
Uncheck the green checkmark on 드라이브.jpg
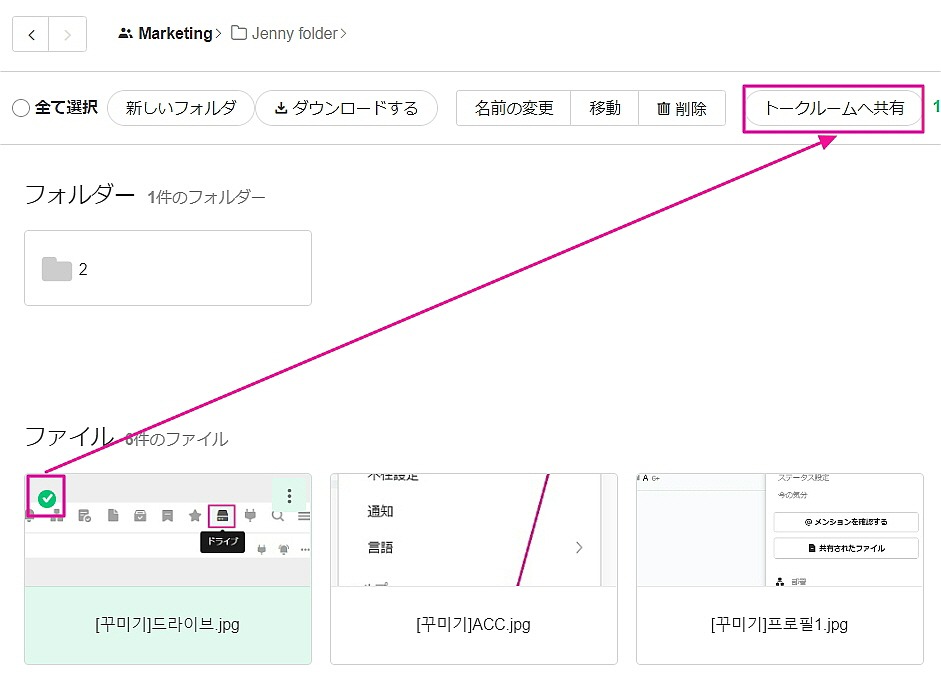[46, 498]
